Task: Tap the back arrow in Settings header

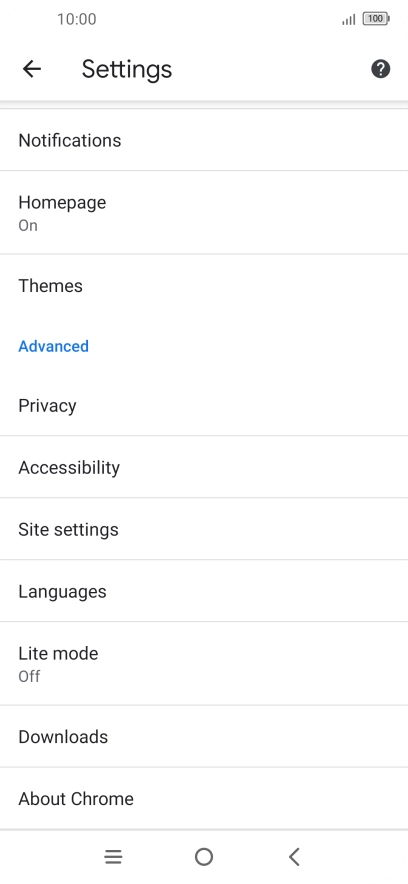Action: (32, 69)
